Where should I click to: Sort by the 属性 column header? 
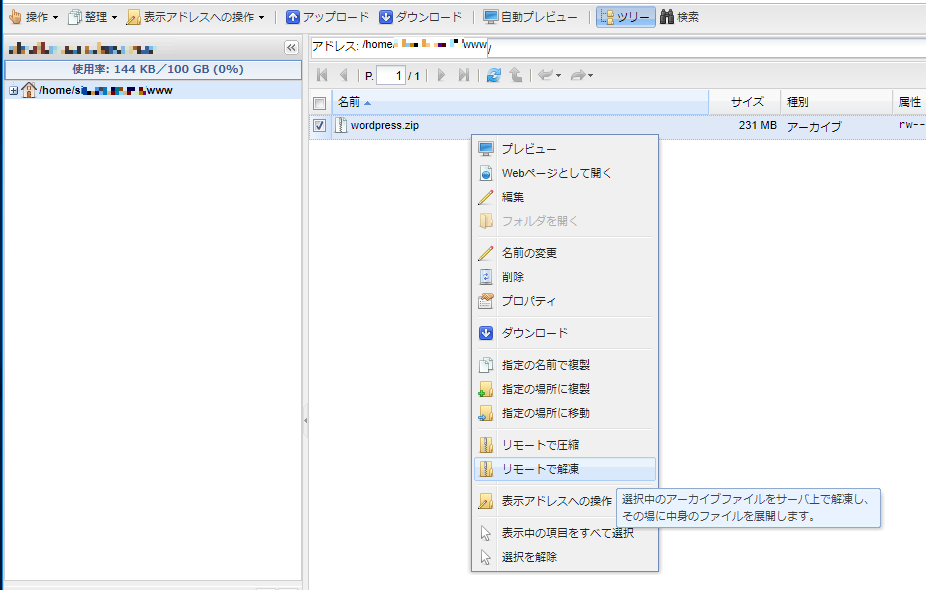pos(909,102)
